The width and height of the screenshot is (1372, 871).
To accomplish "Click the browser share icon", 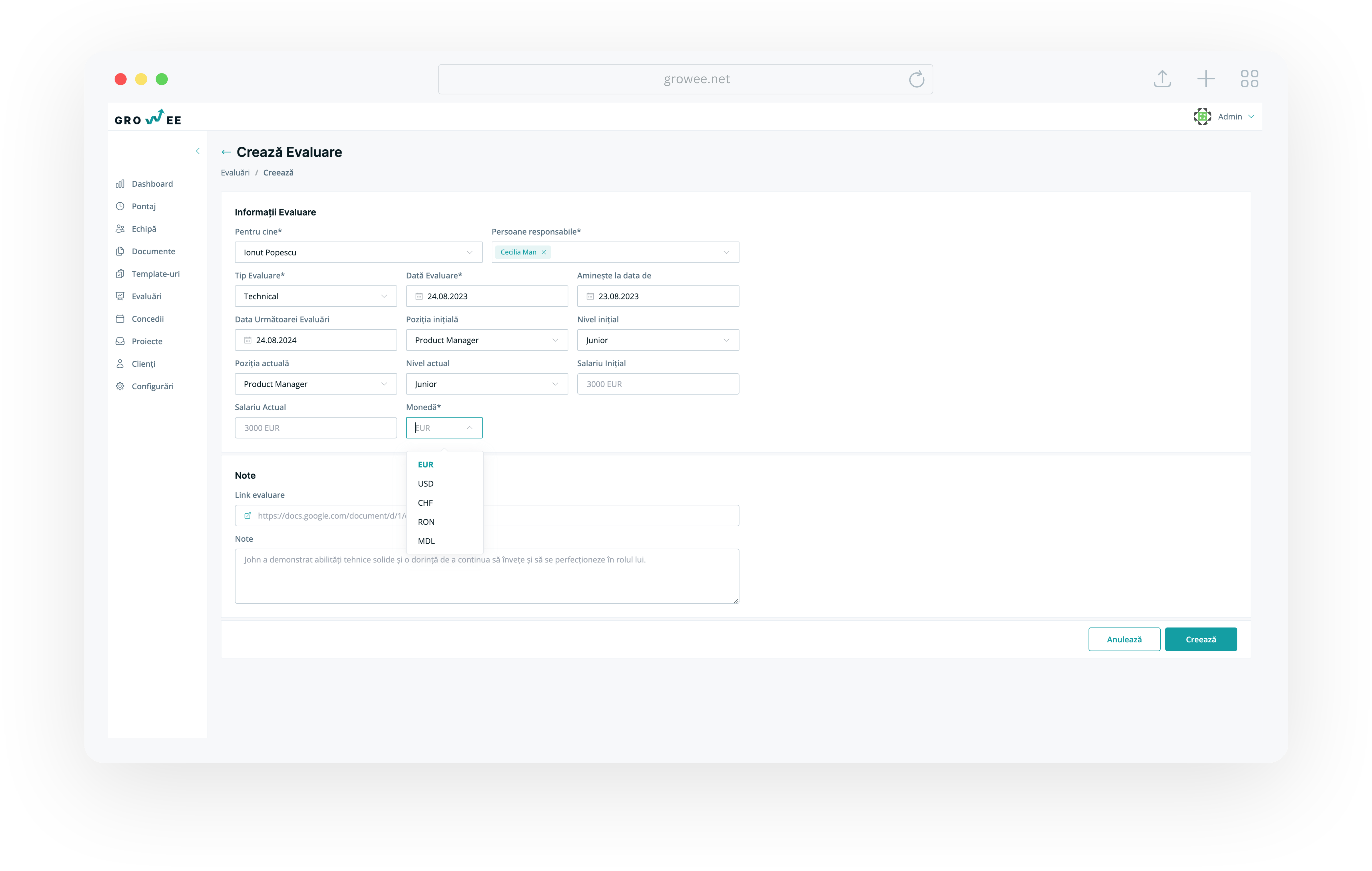I will pos(1162,79).
